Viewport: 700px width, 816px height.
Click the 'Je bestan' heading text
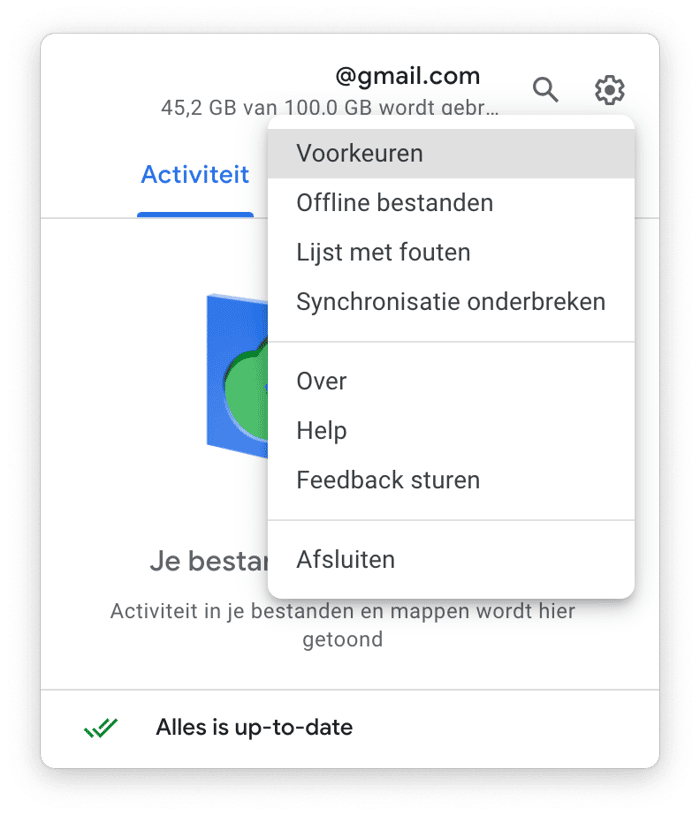click(x=209, y=561)
